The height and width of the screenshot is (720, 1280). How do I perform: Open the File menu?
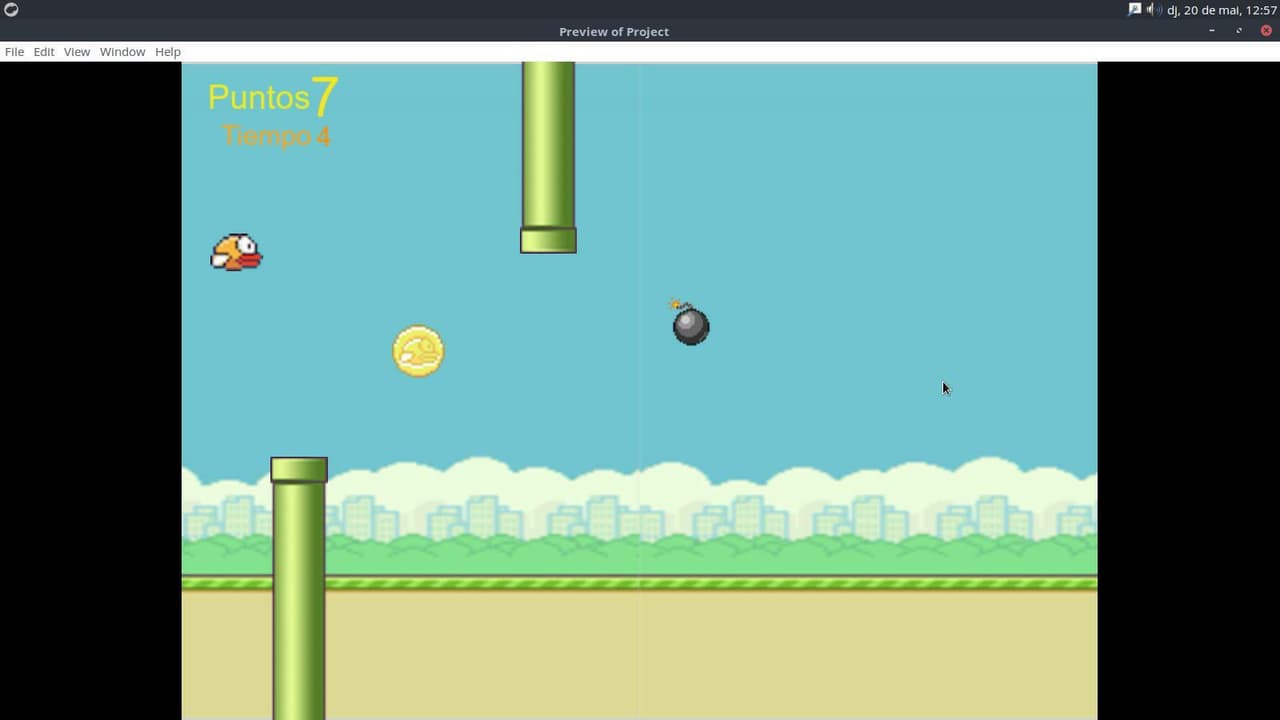(14, 52)
